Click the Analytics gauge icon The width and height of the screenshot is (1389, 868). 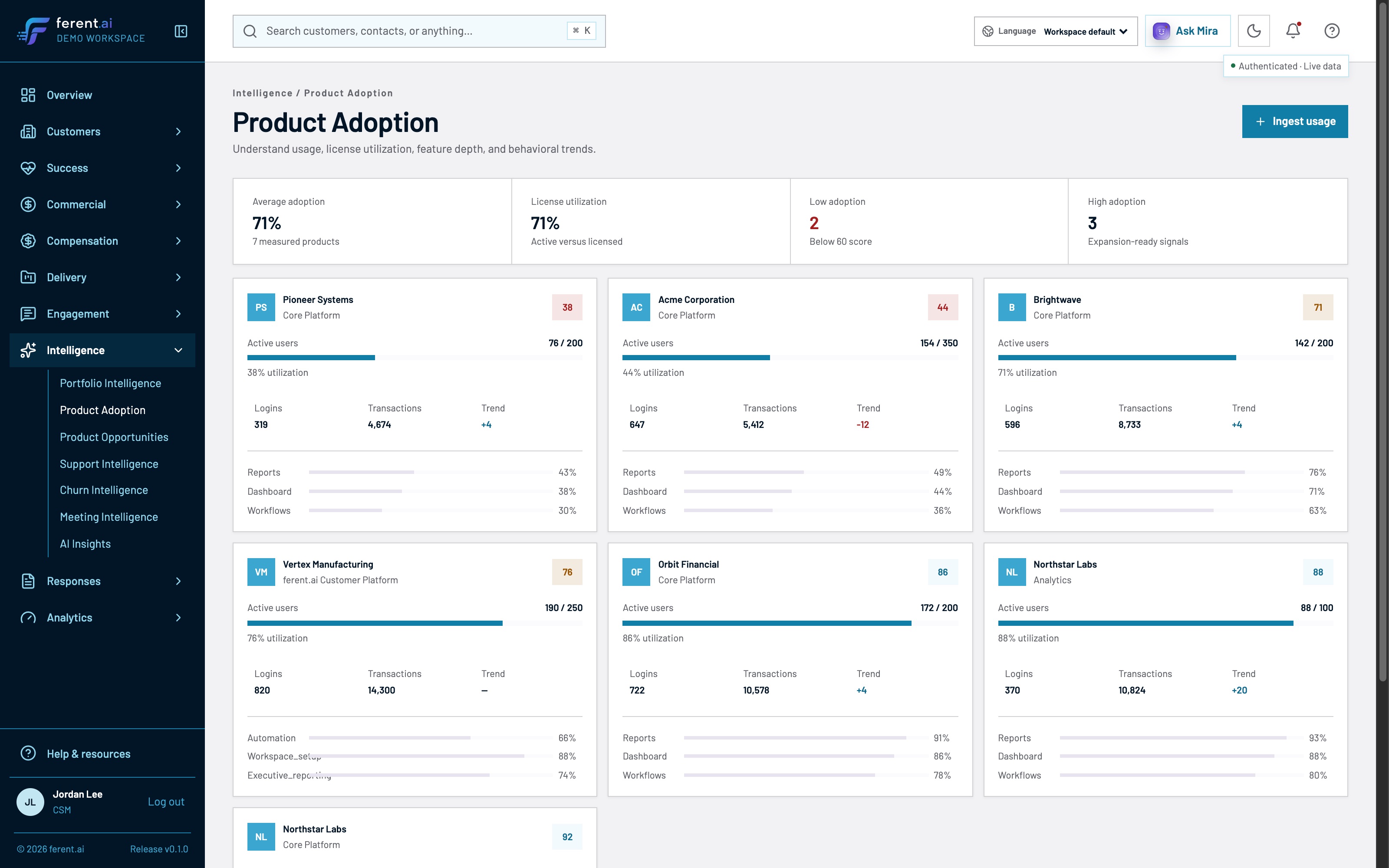tap(28, 618)
